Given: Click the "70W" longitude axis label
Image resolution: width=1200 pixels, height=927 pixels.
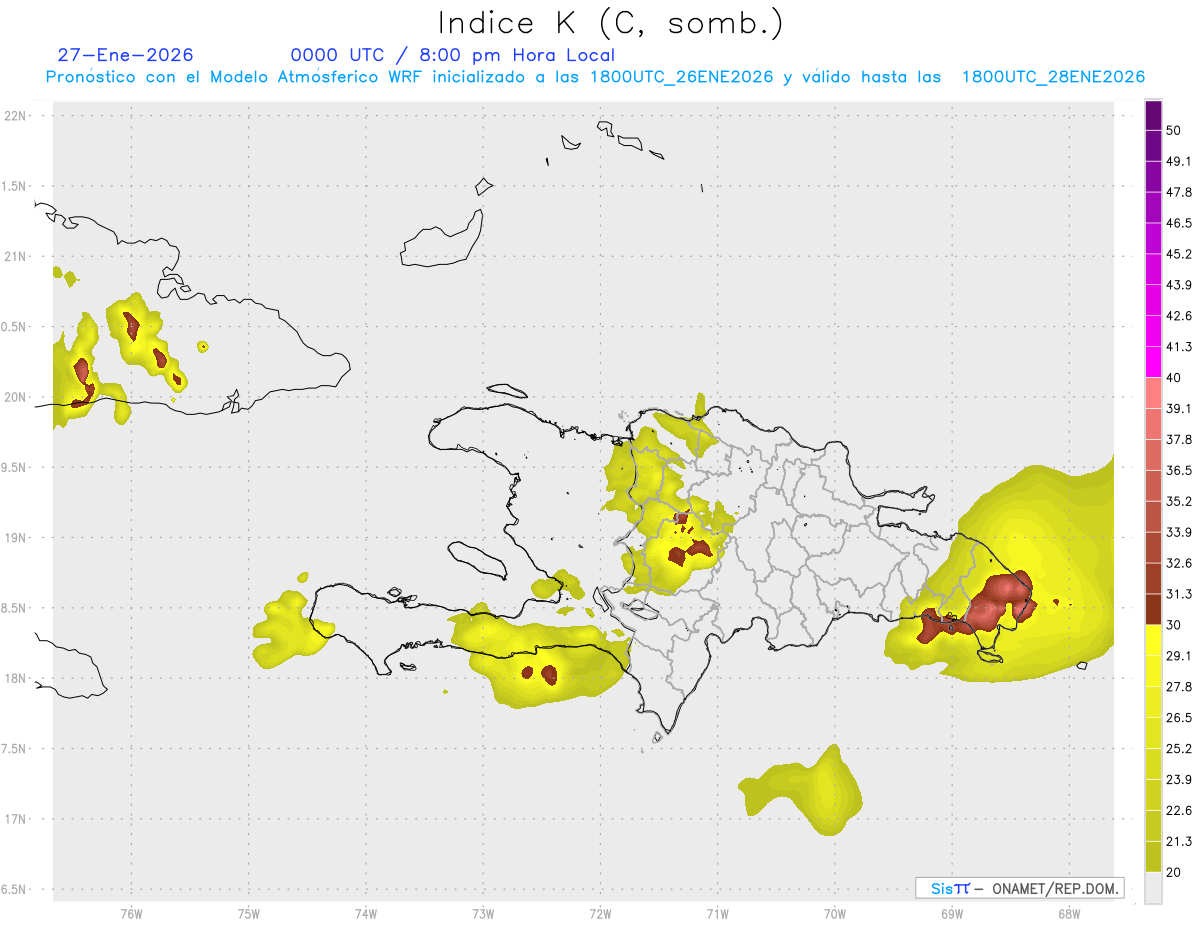Looking at the screenshot, I should point(834,913).
